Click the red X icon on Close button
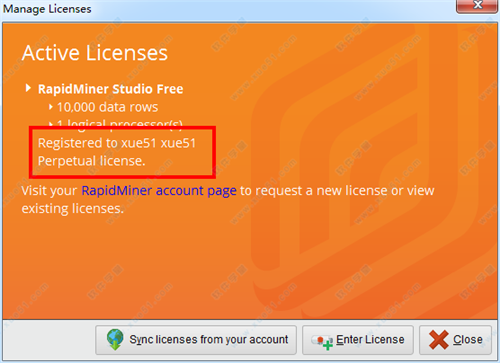The width and height of the screenshot is (500, 363). pos(438,340)
